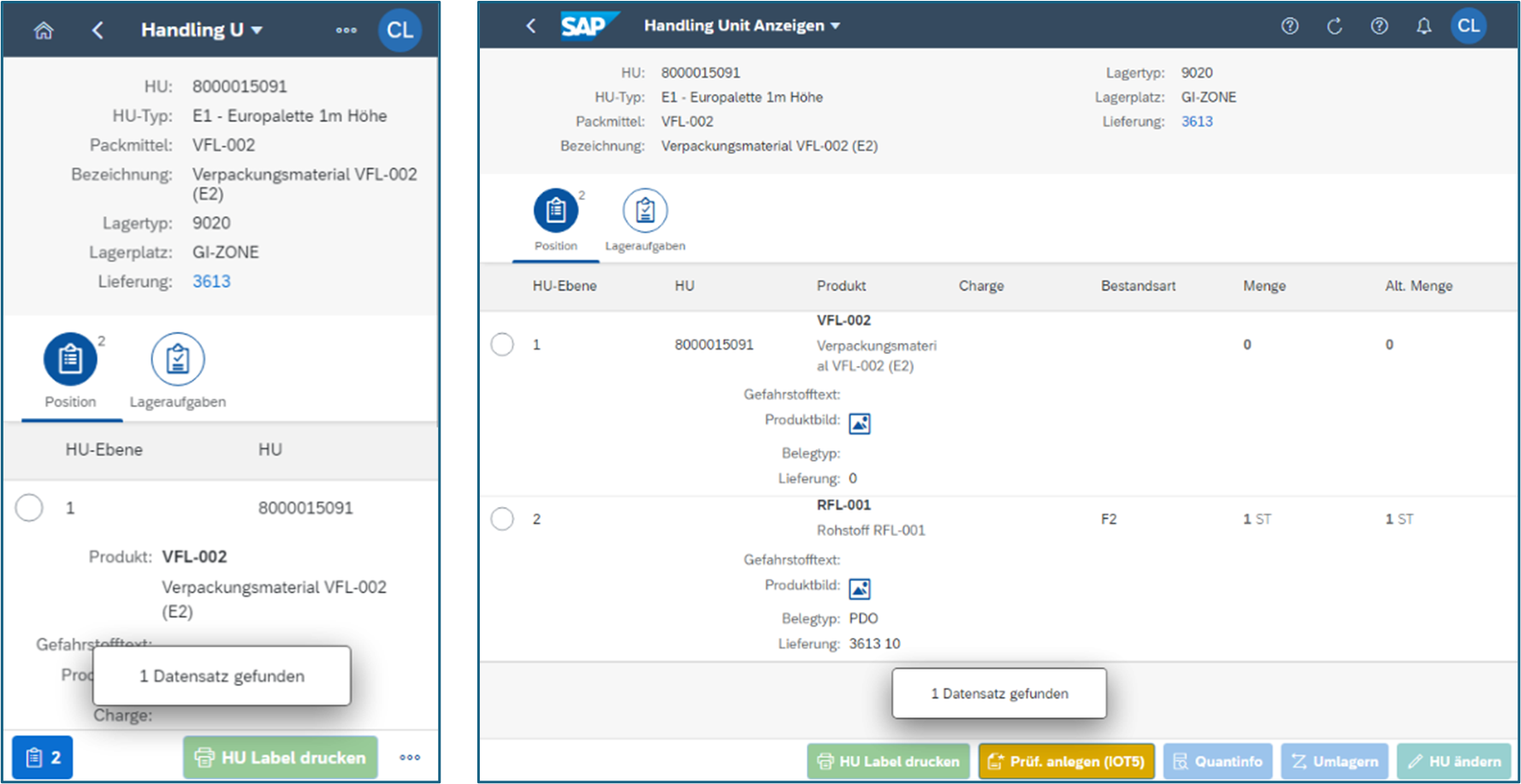The height and width of the screenshot is (784, 1521).
Task: Open CL user avatar in mobile view
Action: [399, 30]
